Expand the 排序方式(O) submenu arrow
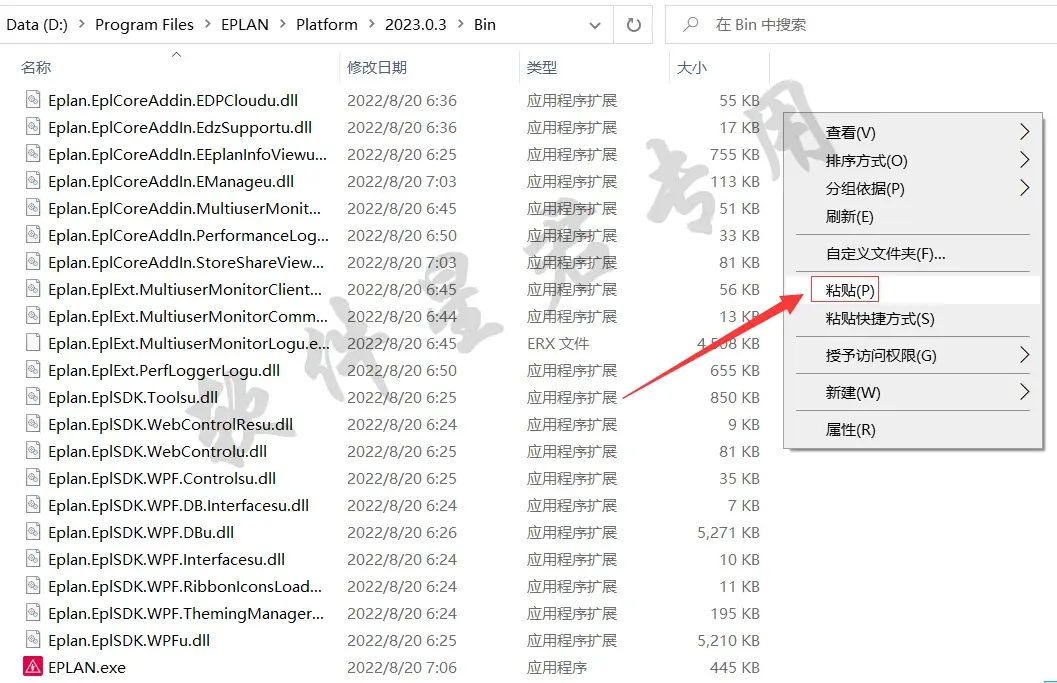Screen dimensions: 1057x683 click(x=1025, y=160)
